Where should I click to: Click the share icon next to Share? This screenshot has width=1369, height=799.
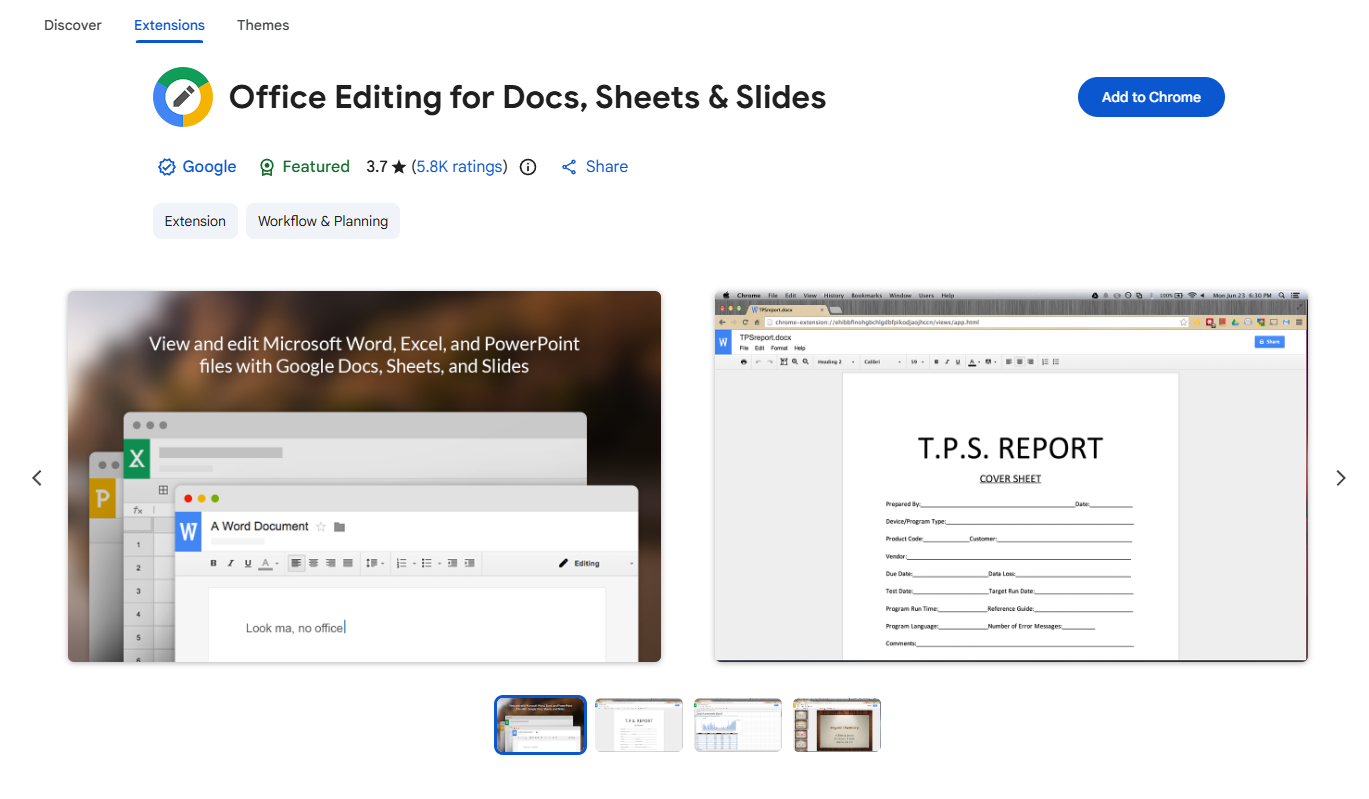(x=569, y=167)
